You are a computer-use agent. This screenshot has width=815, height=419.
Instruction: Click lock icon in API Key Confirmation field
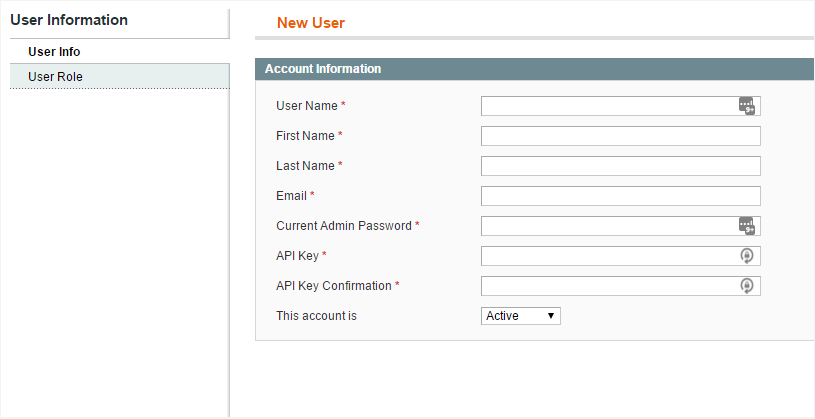point(747,286)
